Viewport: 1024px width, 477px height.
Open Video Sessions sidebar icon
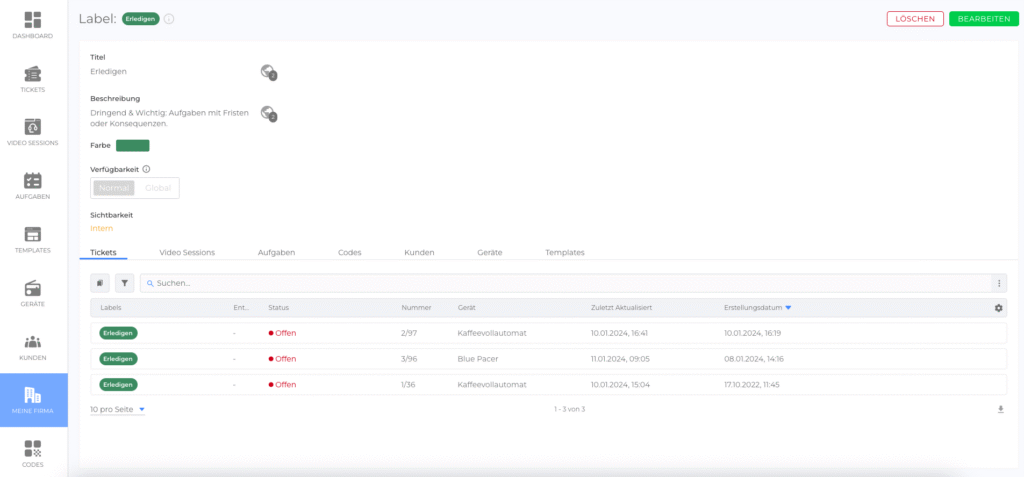point(33,132)
